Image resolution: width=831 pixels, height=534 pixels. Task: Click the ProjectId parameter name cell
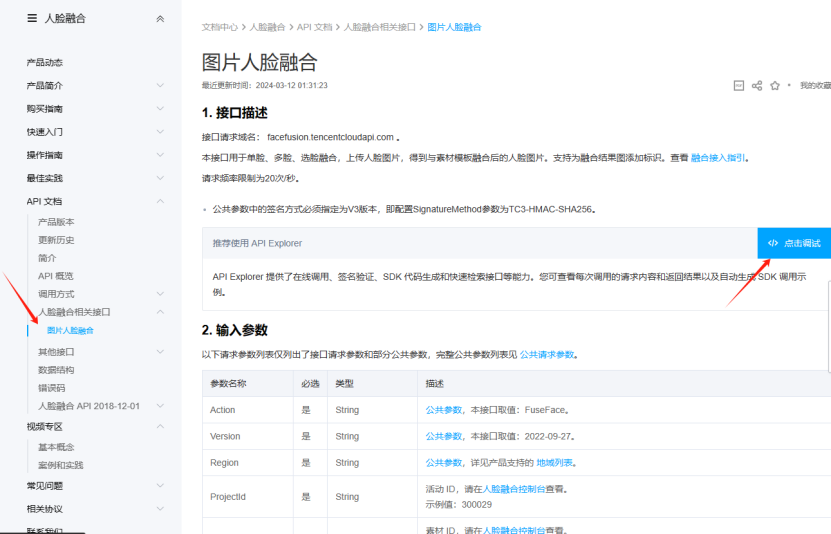coord(247,497)
